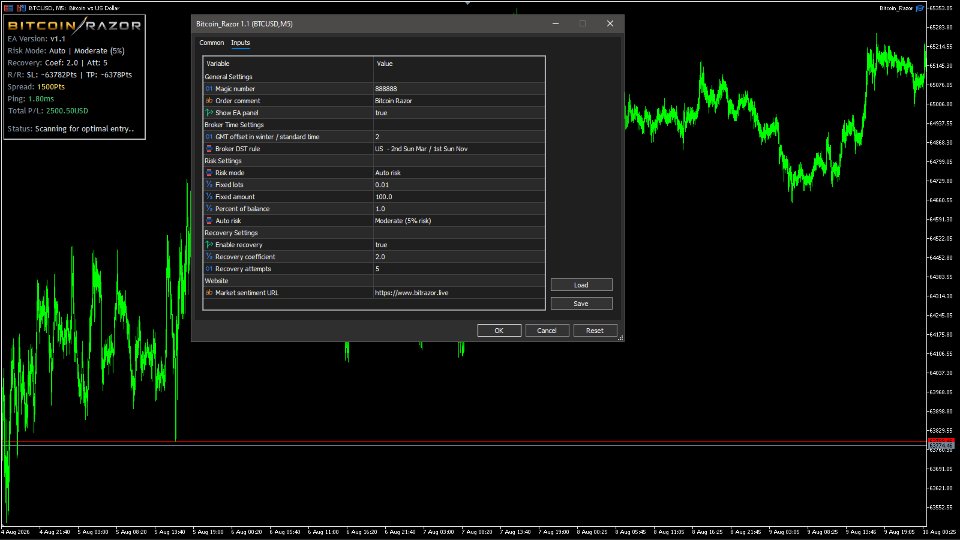Click the Value column header
960x540 pixels.
pyautogui.click(x=459, y=64)
